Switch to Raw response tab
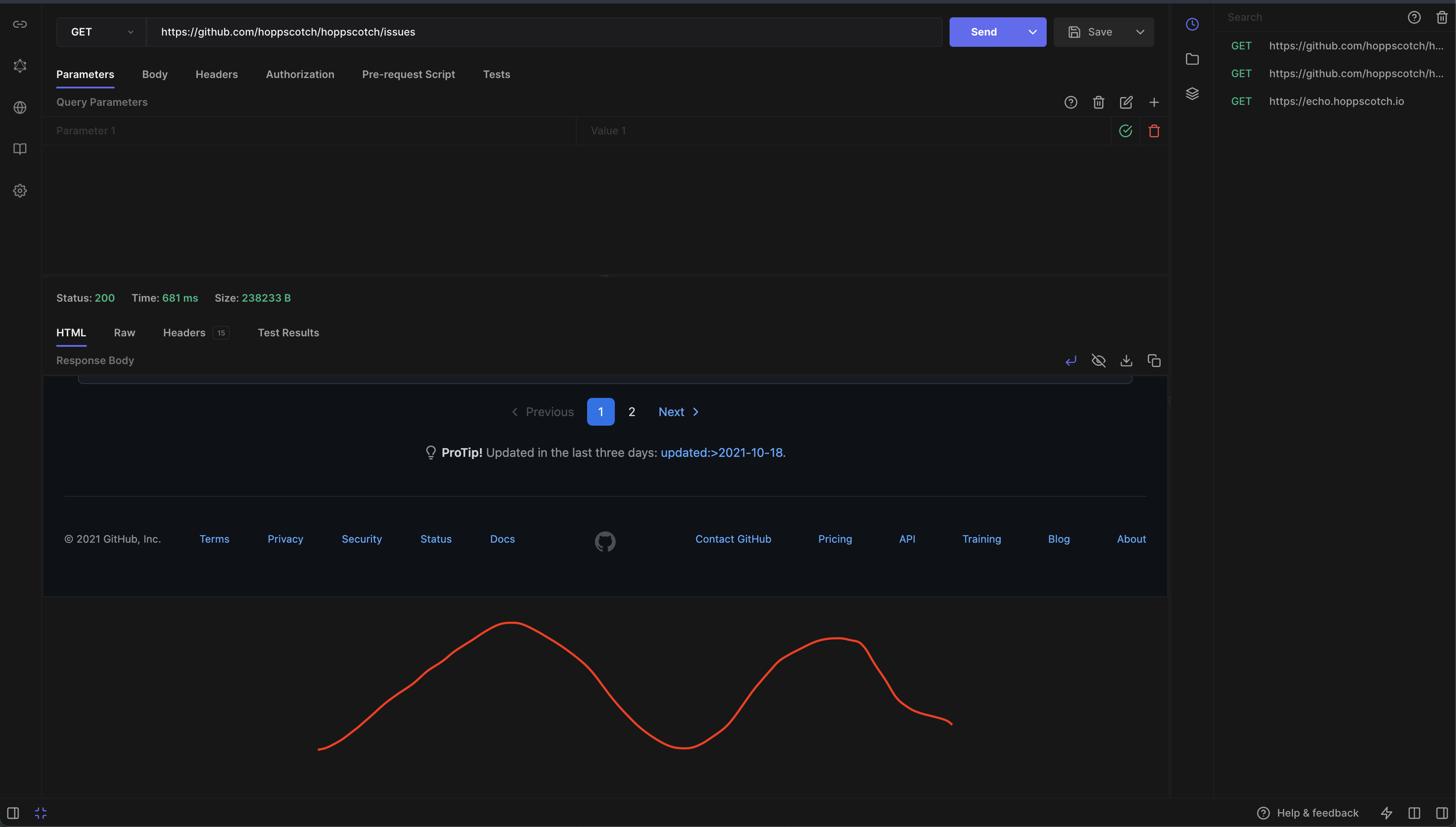This screenshot has height=827, width=1456. click(124, 333)
